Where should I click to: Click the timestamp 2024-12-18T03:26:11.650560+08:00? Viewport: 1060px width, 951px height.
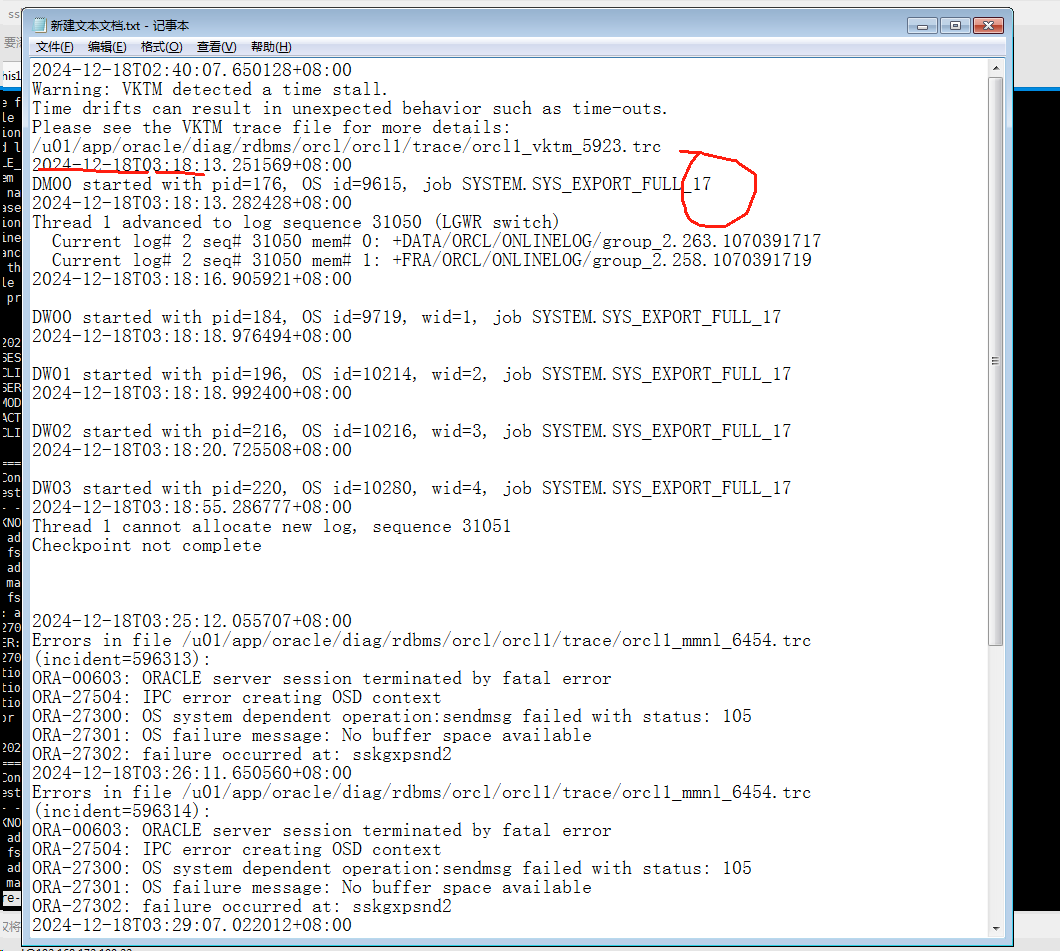192,773
